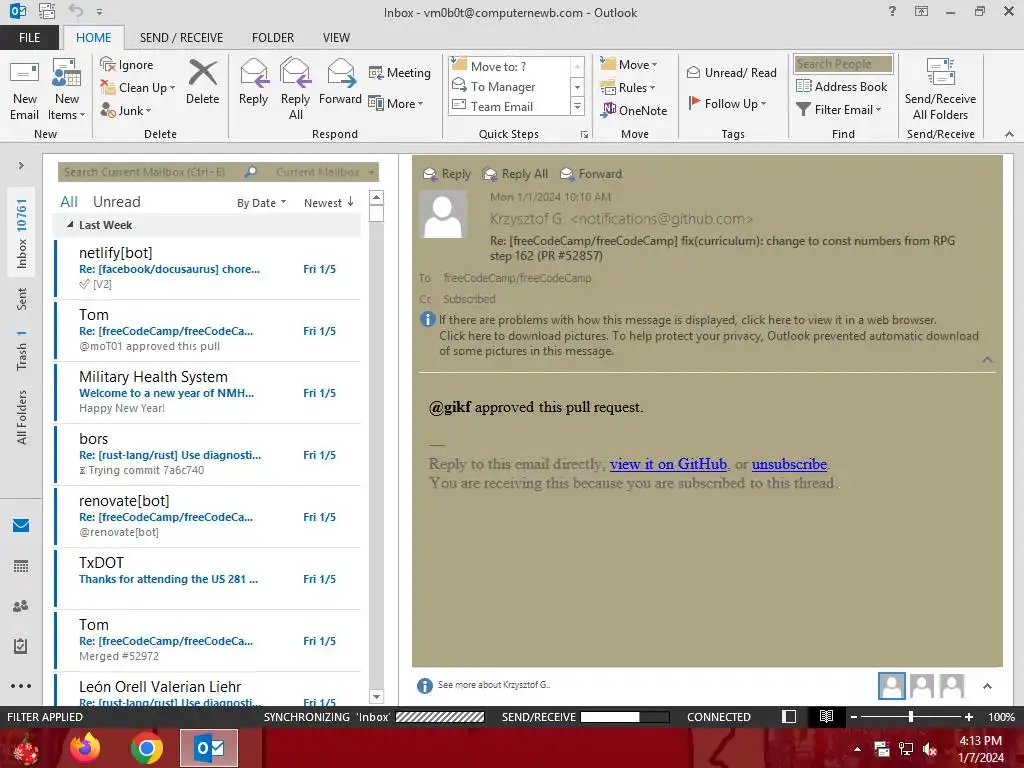The width and height of the screenshot is (1024, 768).
Task: Click the Search People field
Action: coord(843,63)
